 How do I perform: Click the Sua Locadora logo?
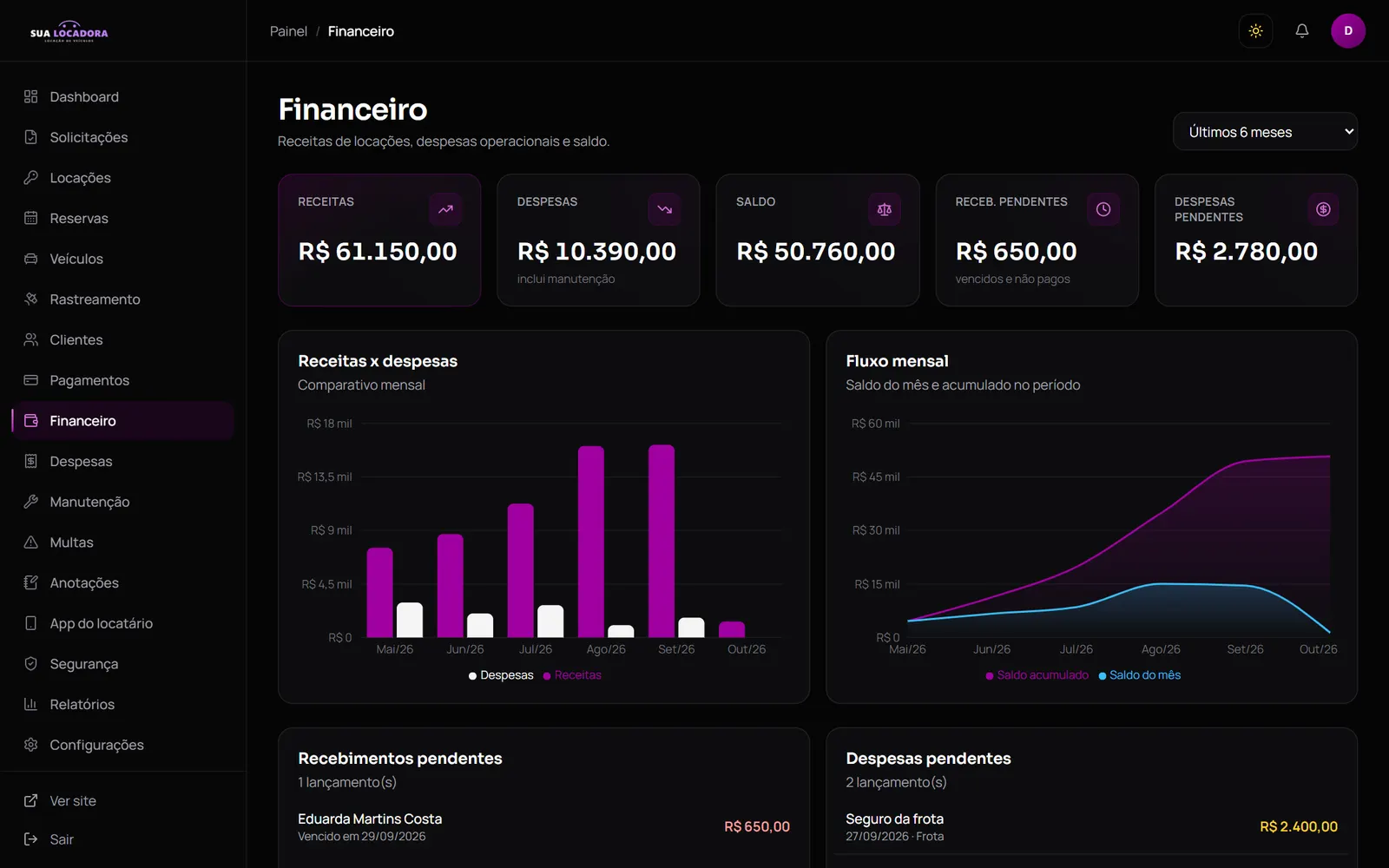click(69, 32)
